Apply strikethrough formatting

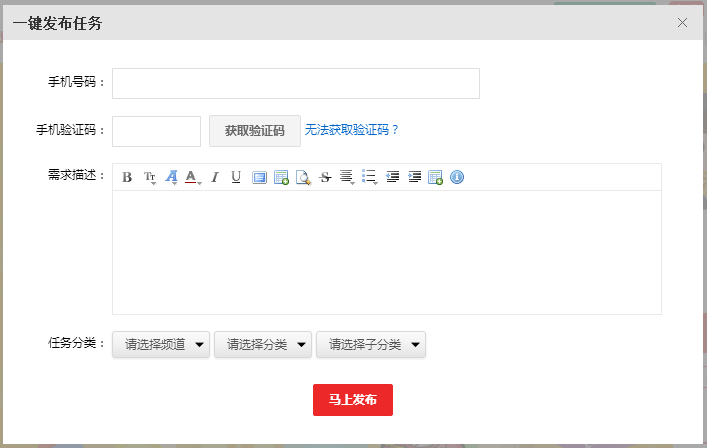tap(325, 178)
